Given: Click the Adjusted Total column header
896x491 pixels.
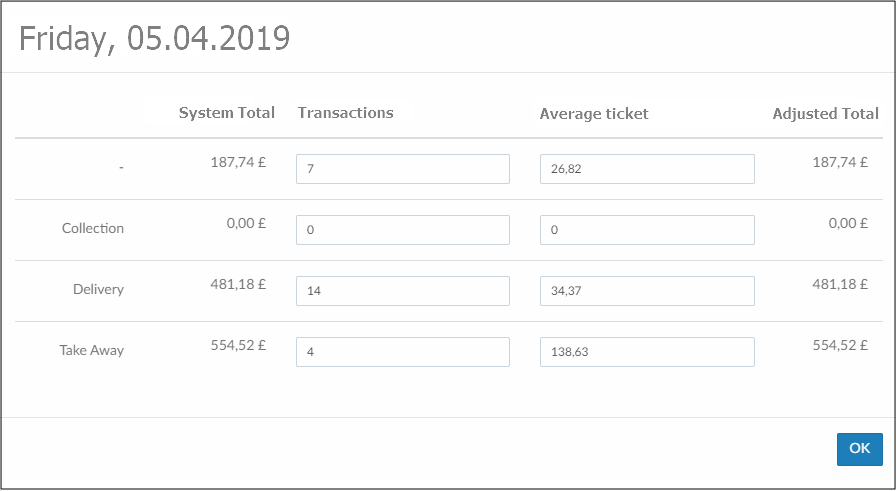Looking at the screenshot, I should (825, 114).
